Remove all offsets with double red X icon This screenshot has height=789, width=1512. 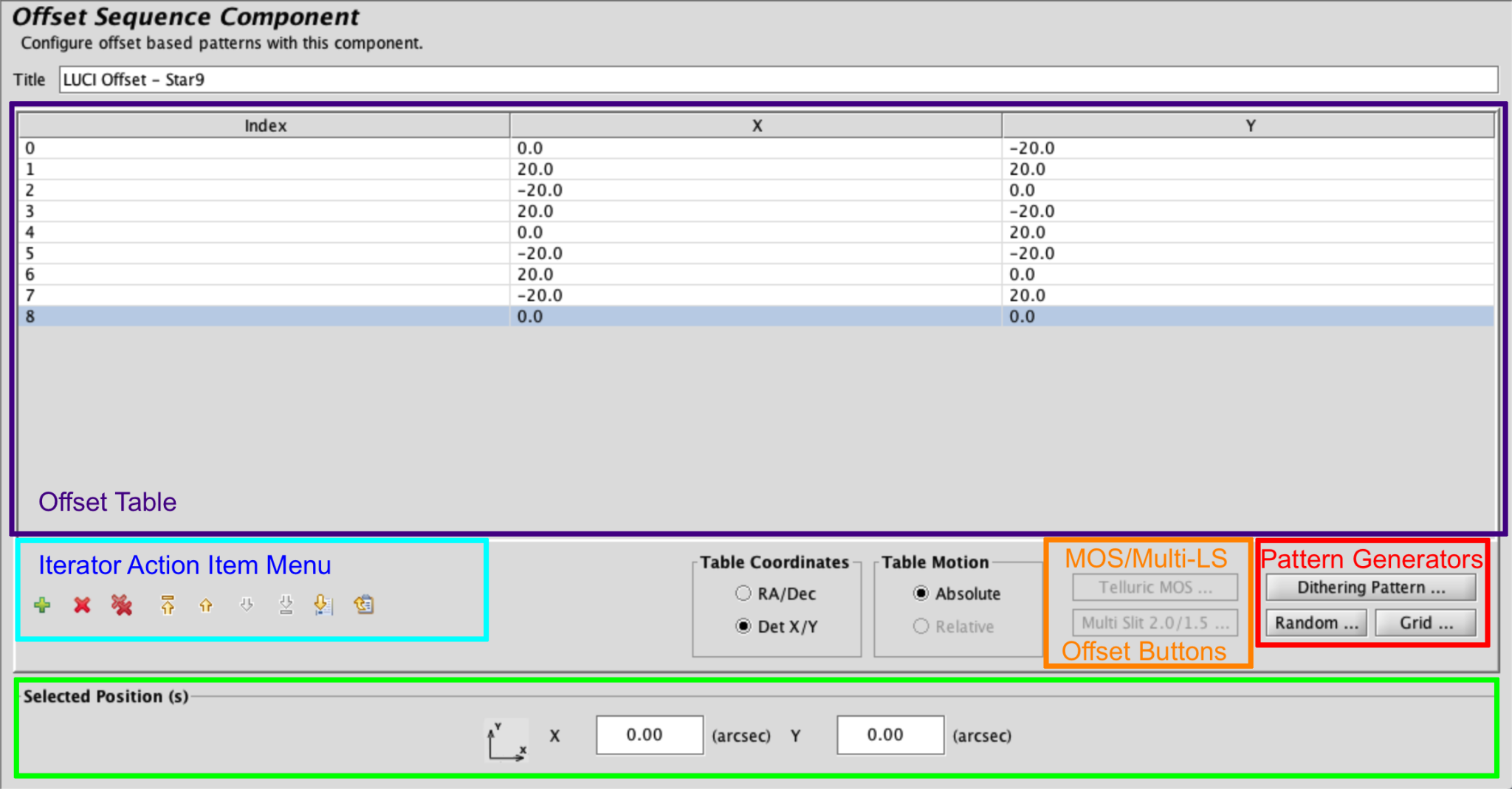pyautogui.click(x=122, y=605)
